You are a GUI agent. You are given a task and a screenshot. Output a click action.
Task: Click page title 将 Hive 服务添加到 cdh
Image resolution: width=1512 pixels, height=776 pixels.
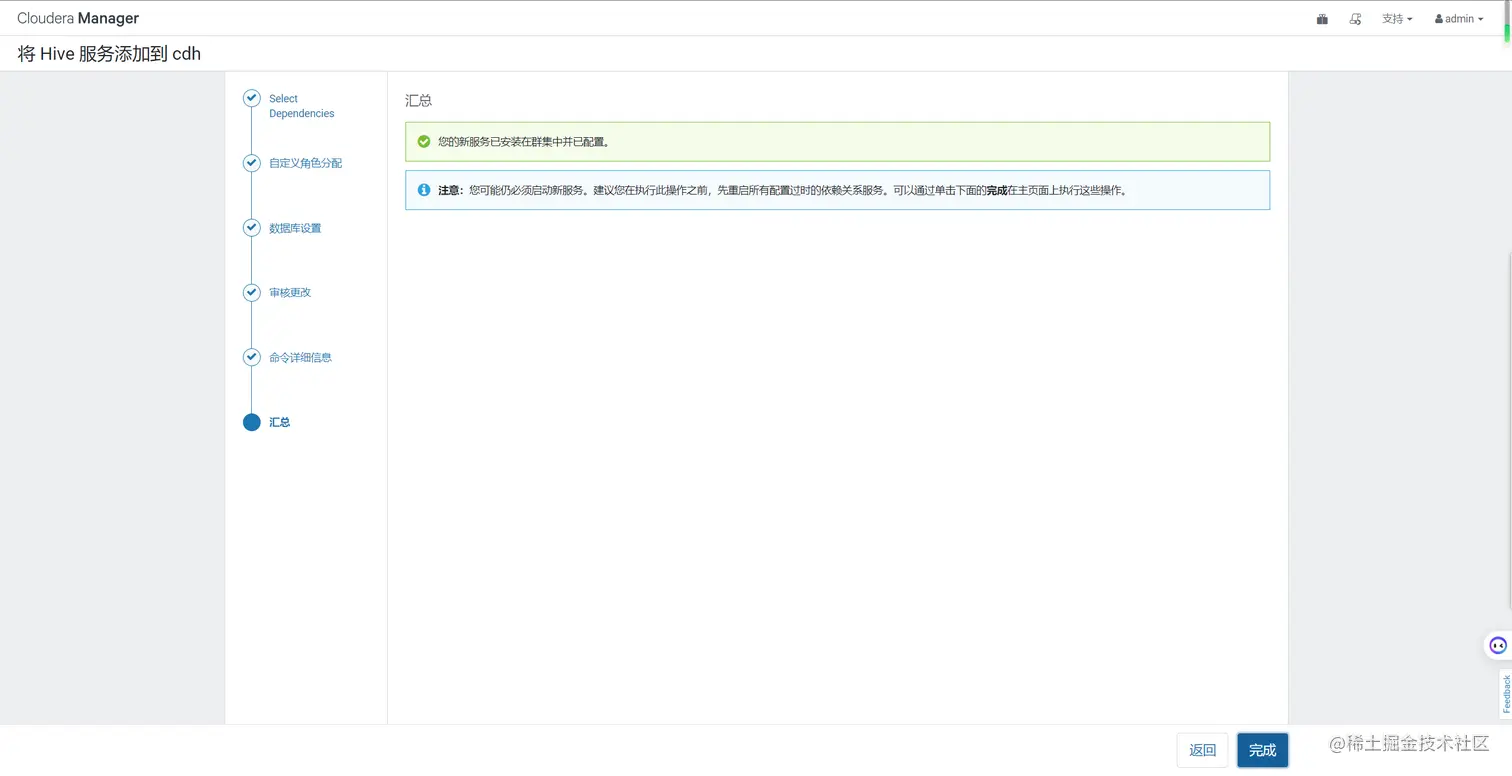(109, 54)
